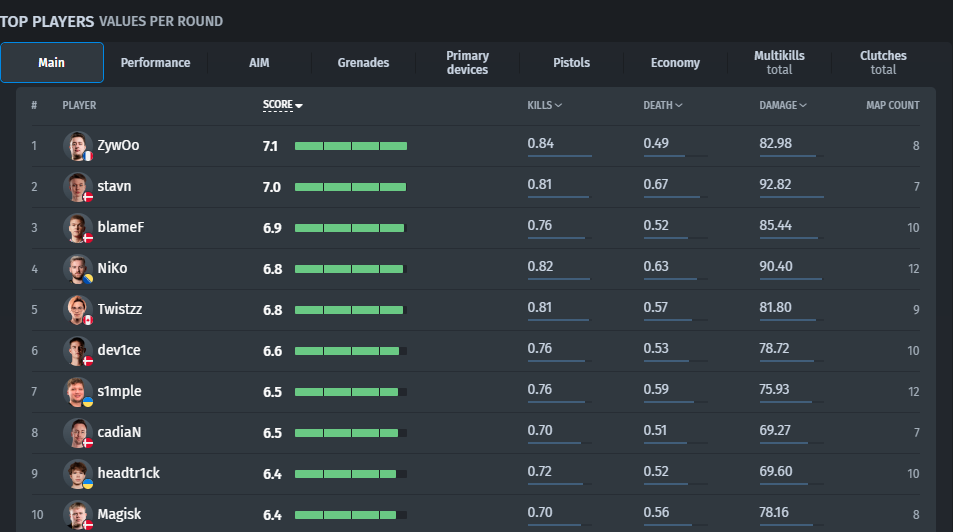Open headtr1ck player link
Viewport: 953px width, 532px height.
coord(129,473)
